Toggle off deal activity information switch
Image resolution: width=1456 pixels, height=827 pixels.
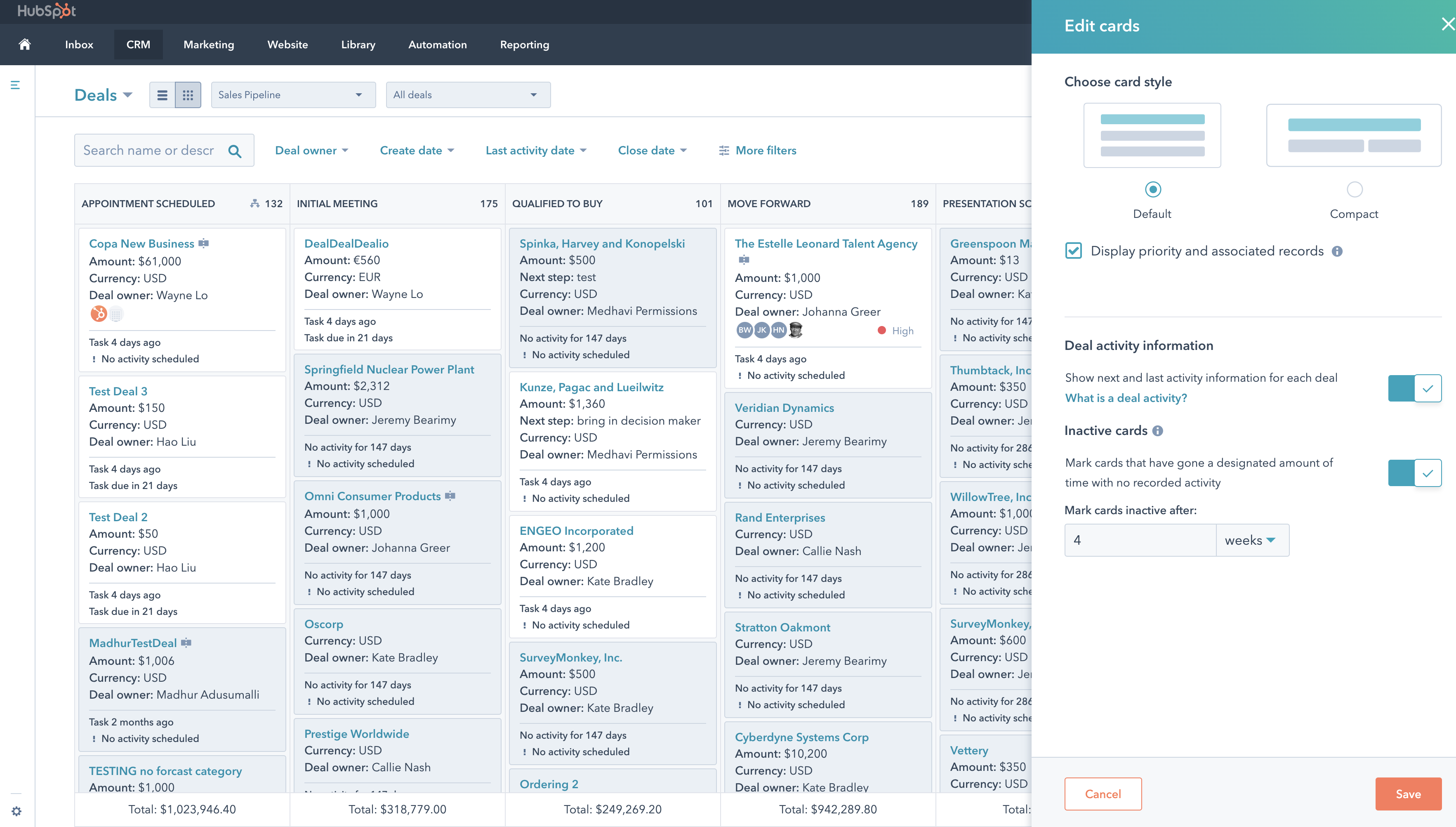(x=1415, y=388)
